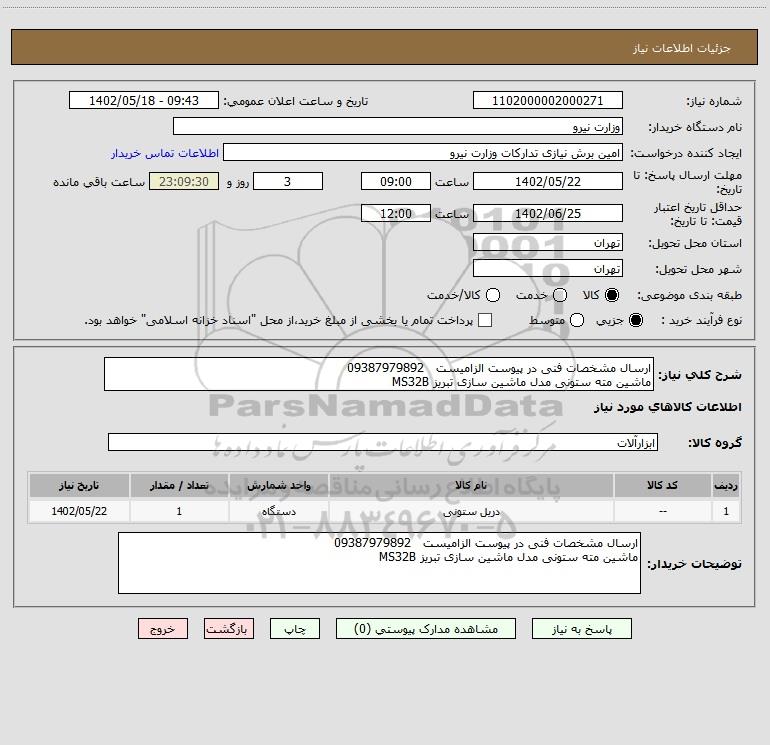Click the نام کالا column header
This screenshot has height=745, width=770.
coord(470,486)
